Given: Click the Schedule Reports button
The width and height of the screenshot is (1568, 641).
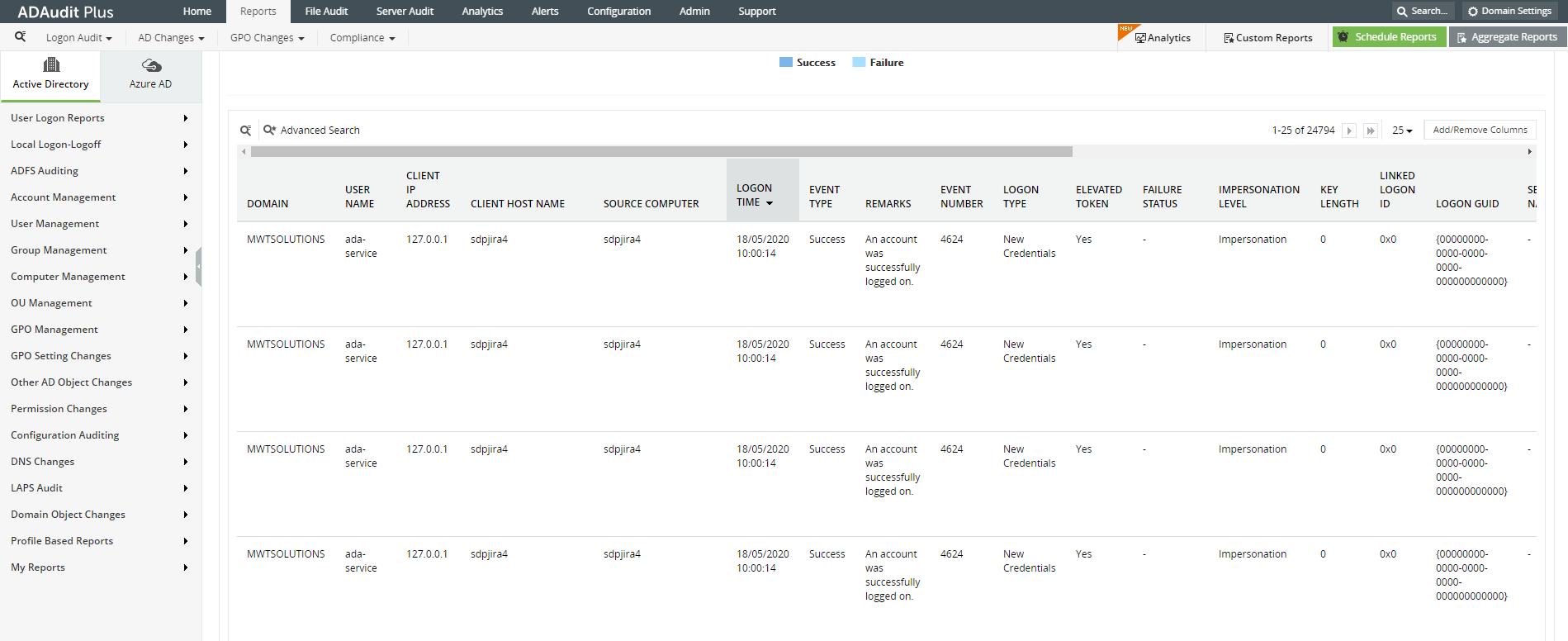Looking at the screenshot, I should 1389,37.
